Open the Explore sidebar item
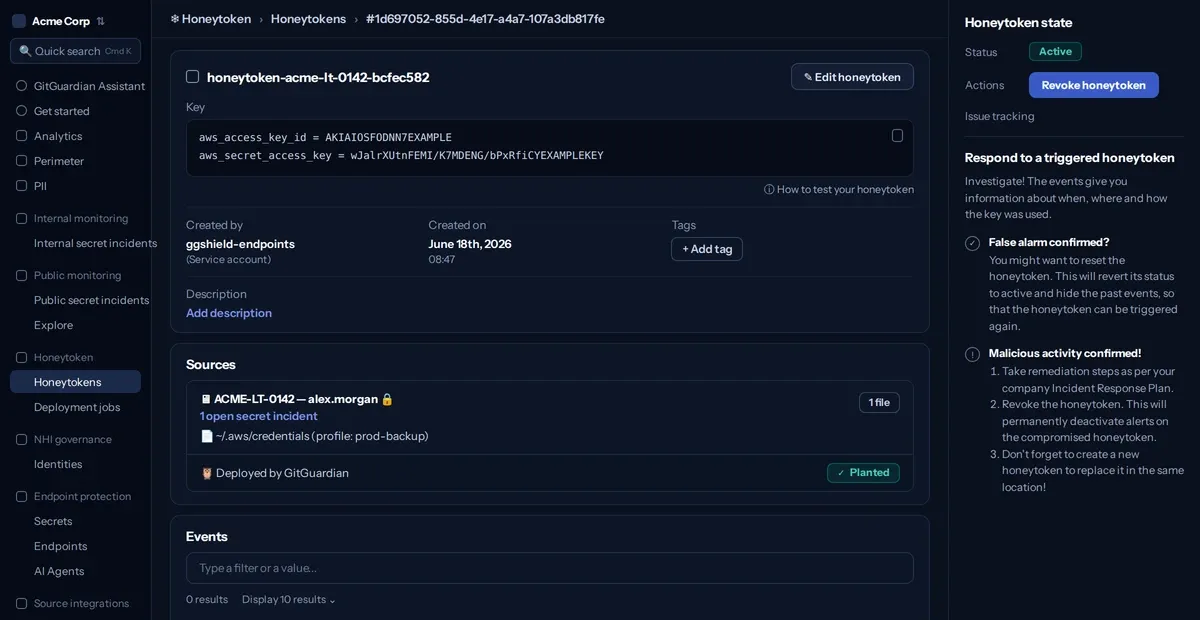1200x620 pixels. [75, 325]
